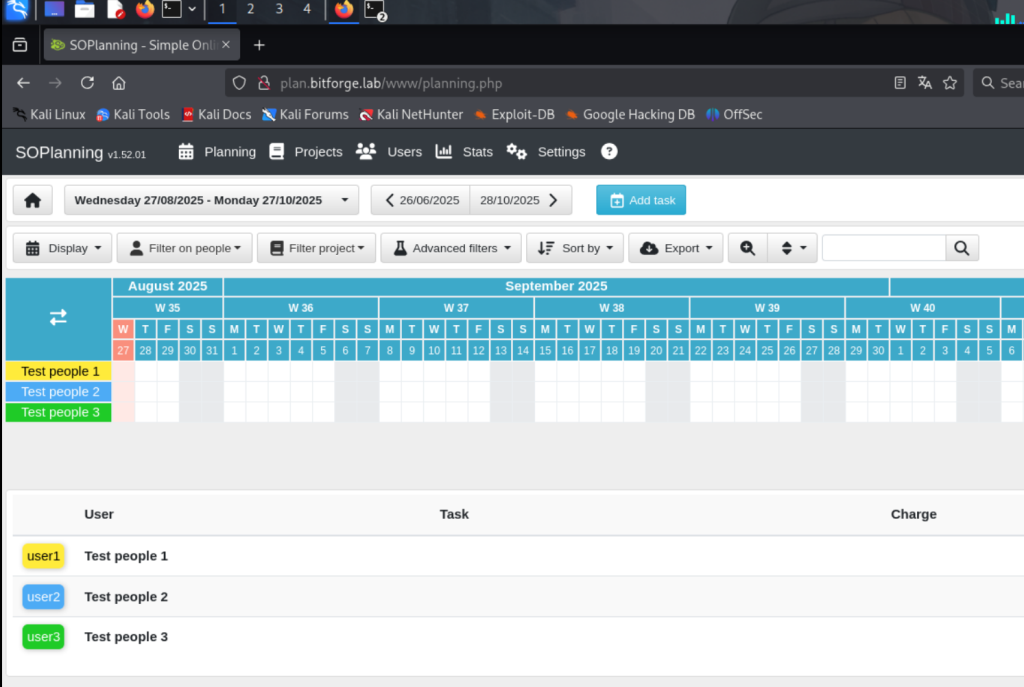Click browser reload page icon
1024x687 pixels.
click(x=87, y=83)
